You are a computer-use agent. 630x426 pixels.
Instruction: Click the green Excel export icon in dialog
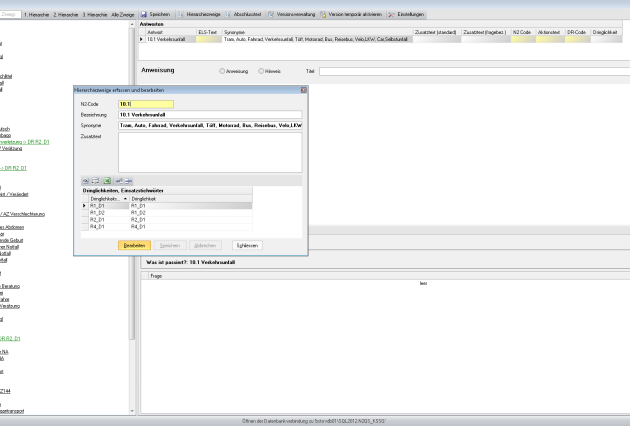107,181
